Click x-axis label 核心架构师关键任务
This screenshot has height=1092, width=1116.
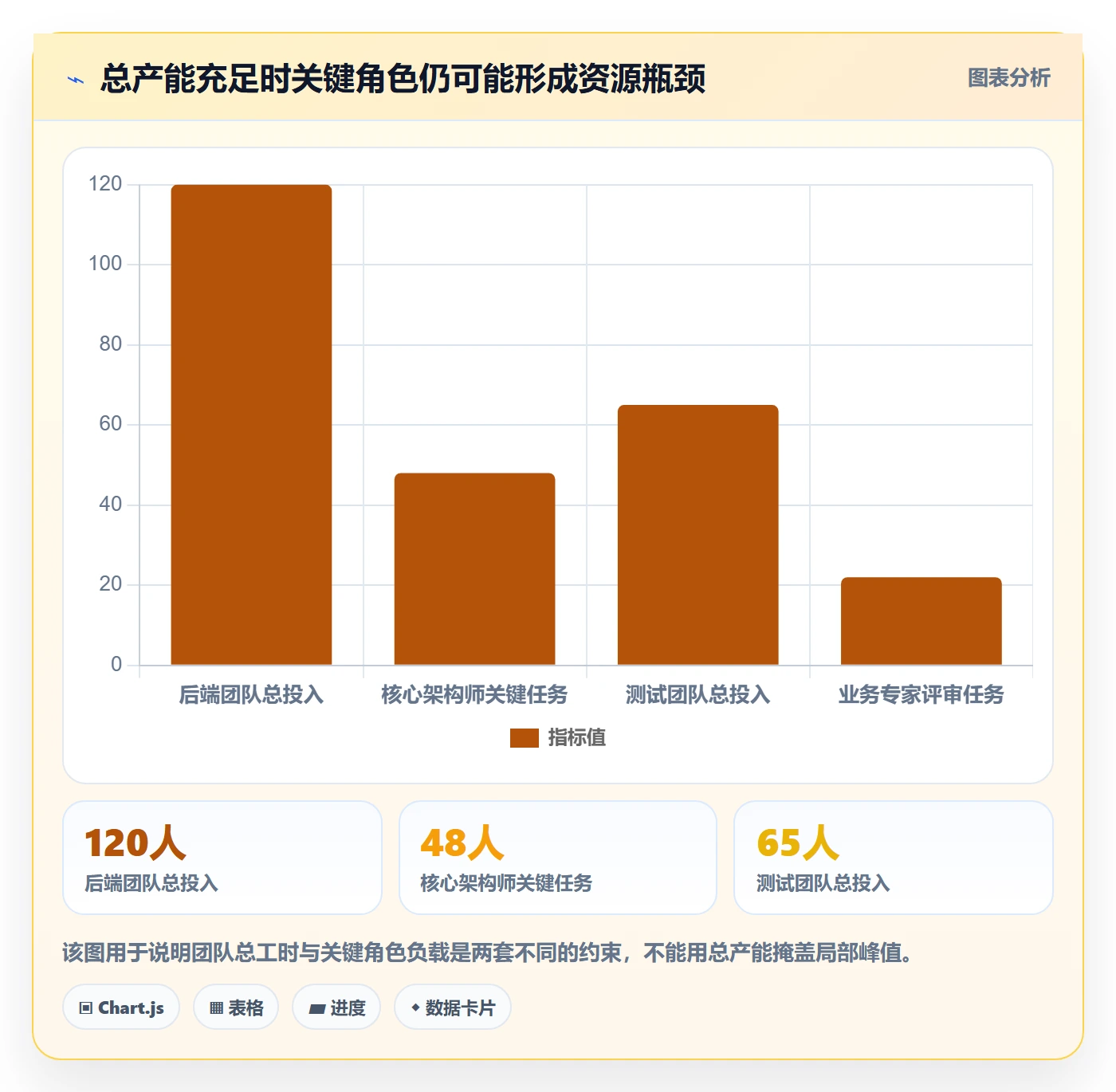tap(474, 695)
